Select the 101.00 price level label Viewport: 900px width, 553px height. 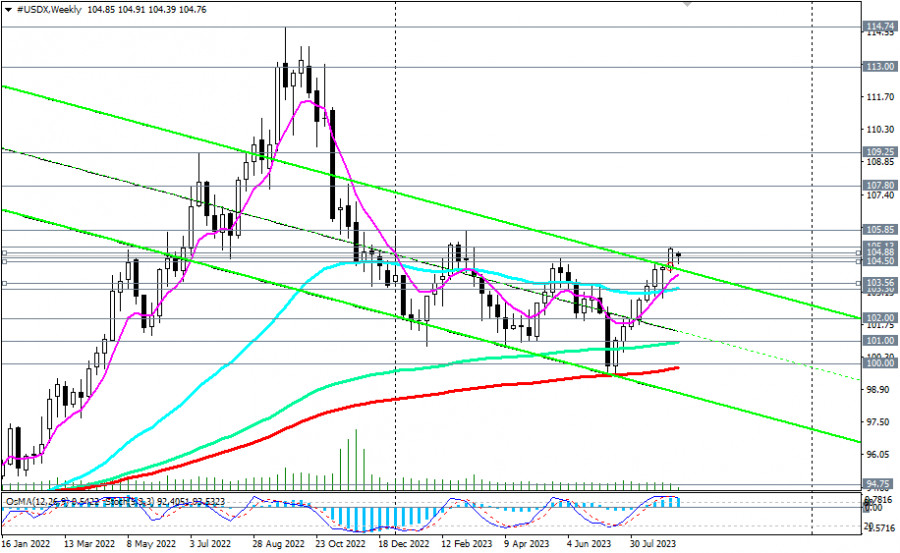click(x=880, y=341)
